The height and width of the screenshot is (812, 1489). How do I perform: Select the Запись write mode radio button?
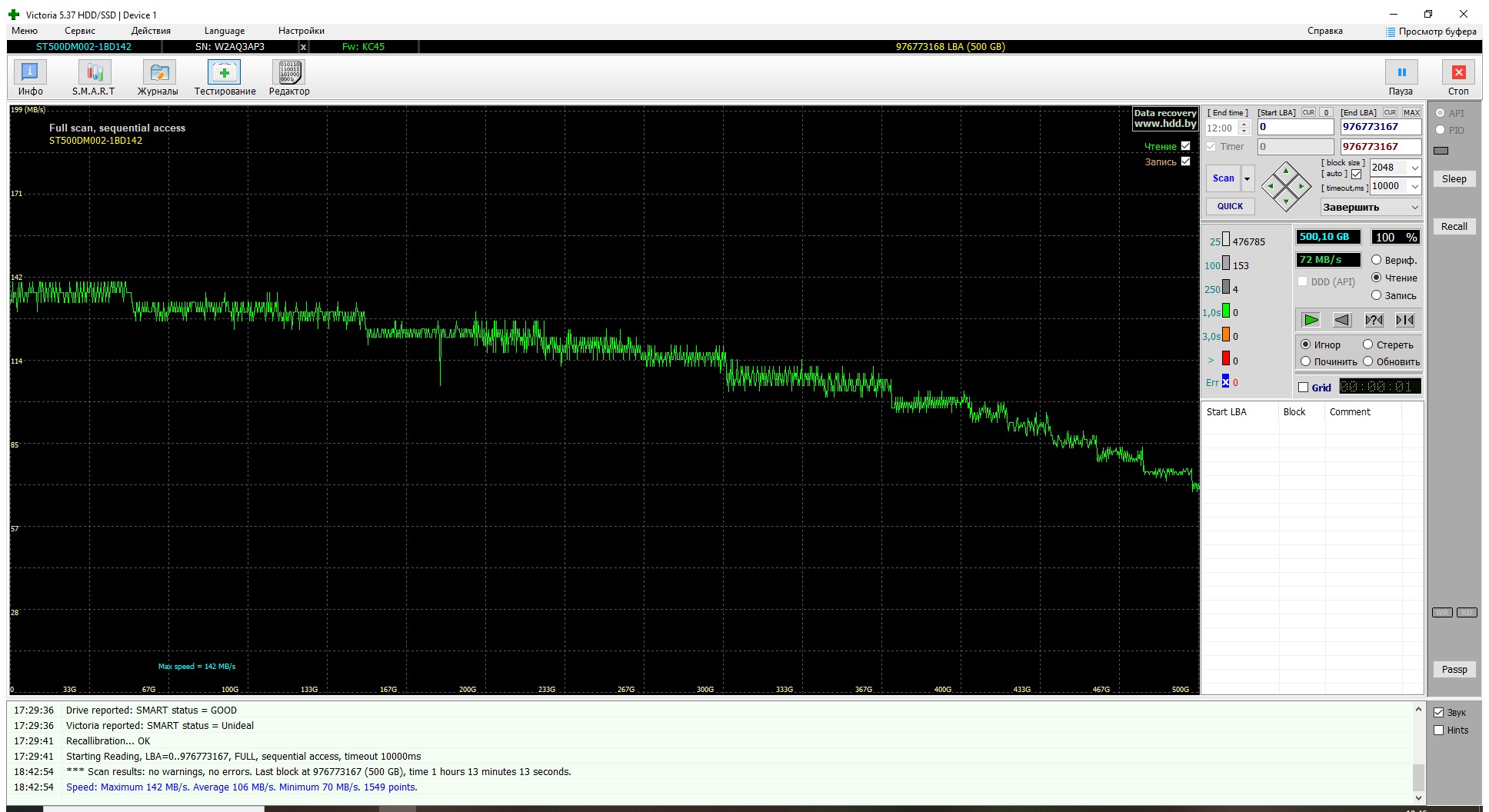(1377, 295)
